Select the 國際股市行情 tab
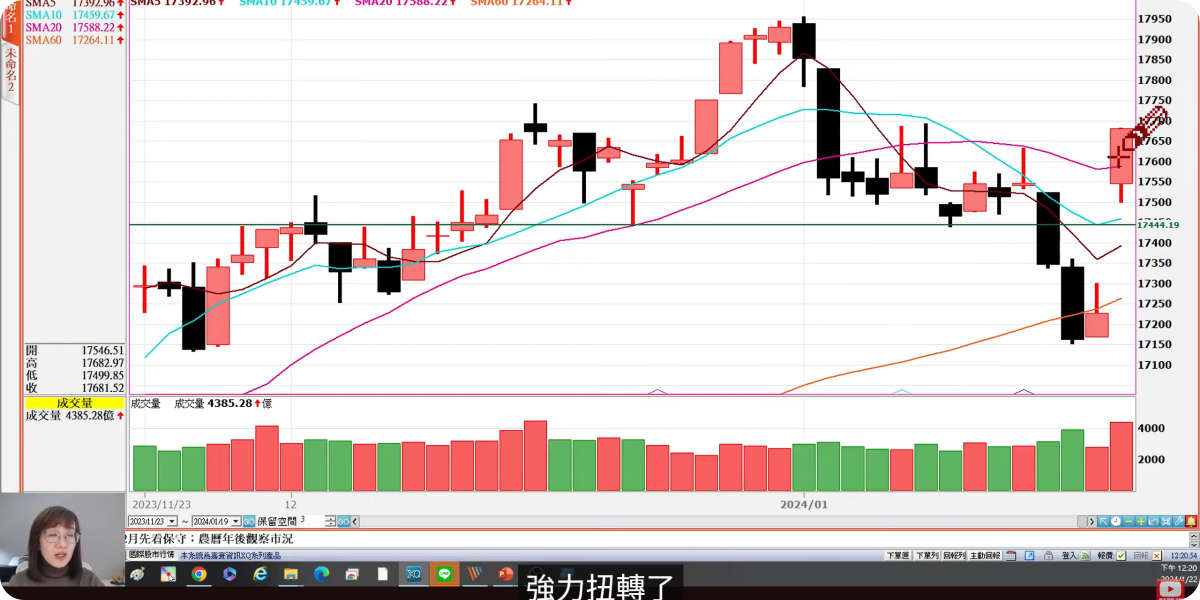Viewport: 1200px width, 600px height. pyautogui.click(x=151, y=554)
